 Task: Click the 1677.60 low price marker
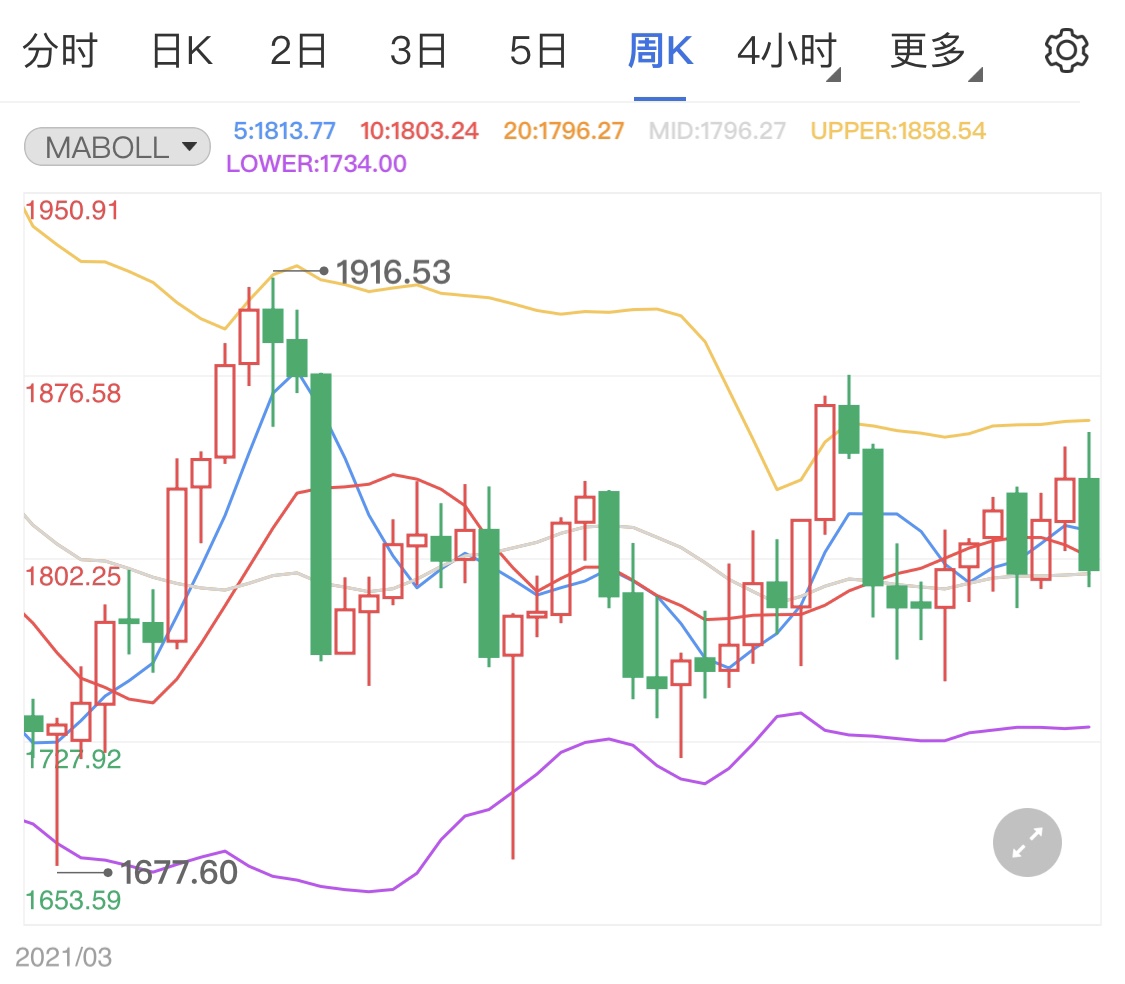tap(179, 872)
